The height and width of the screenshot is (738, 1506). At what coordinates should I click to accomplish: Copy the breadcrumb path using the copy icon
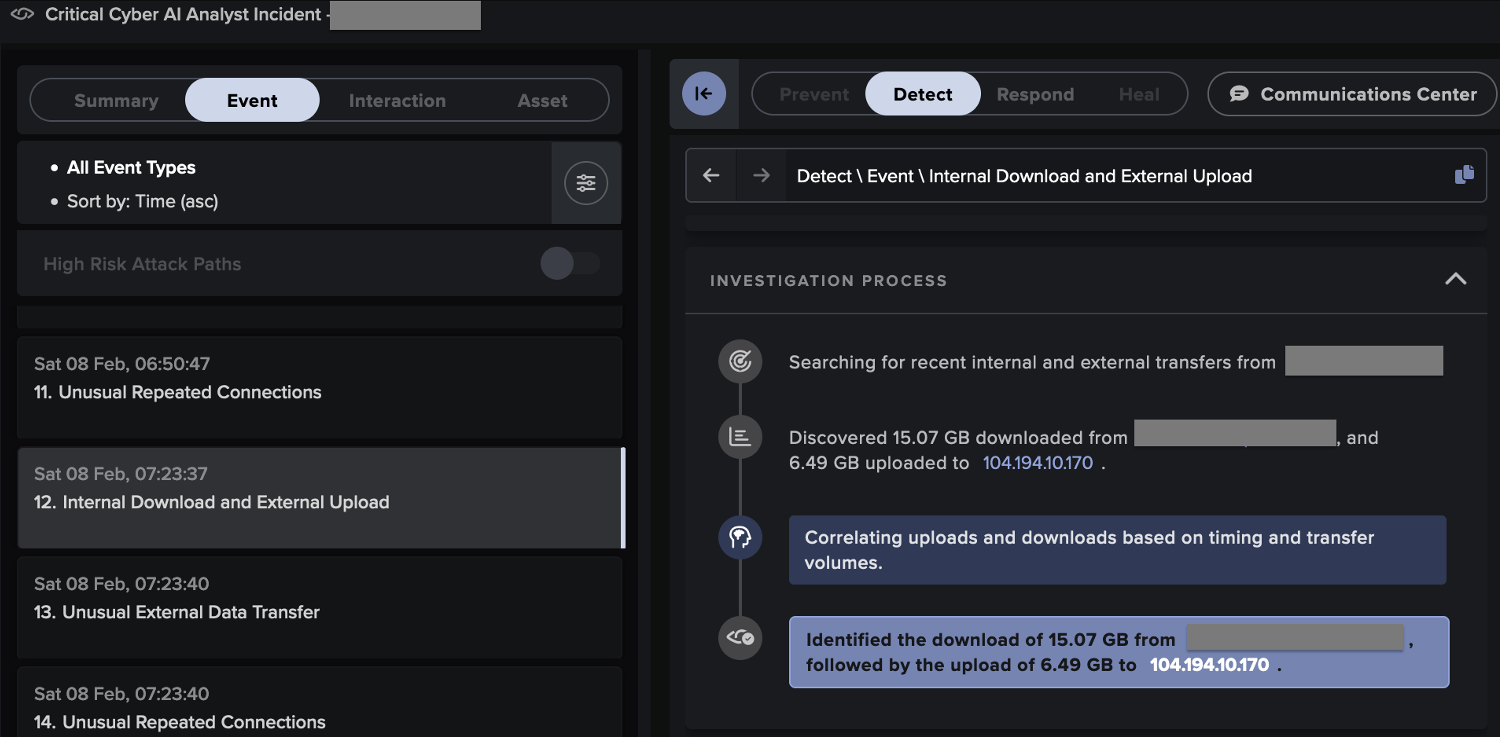click(x=1464, y=174)
